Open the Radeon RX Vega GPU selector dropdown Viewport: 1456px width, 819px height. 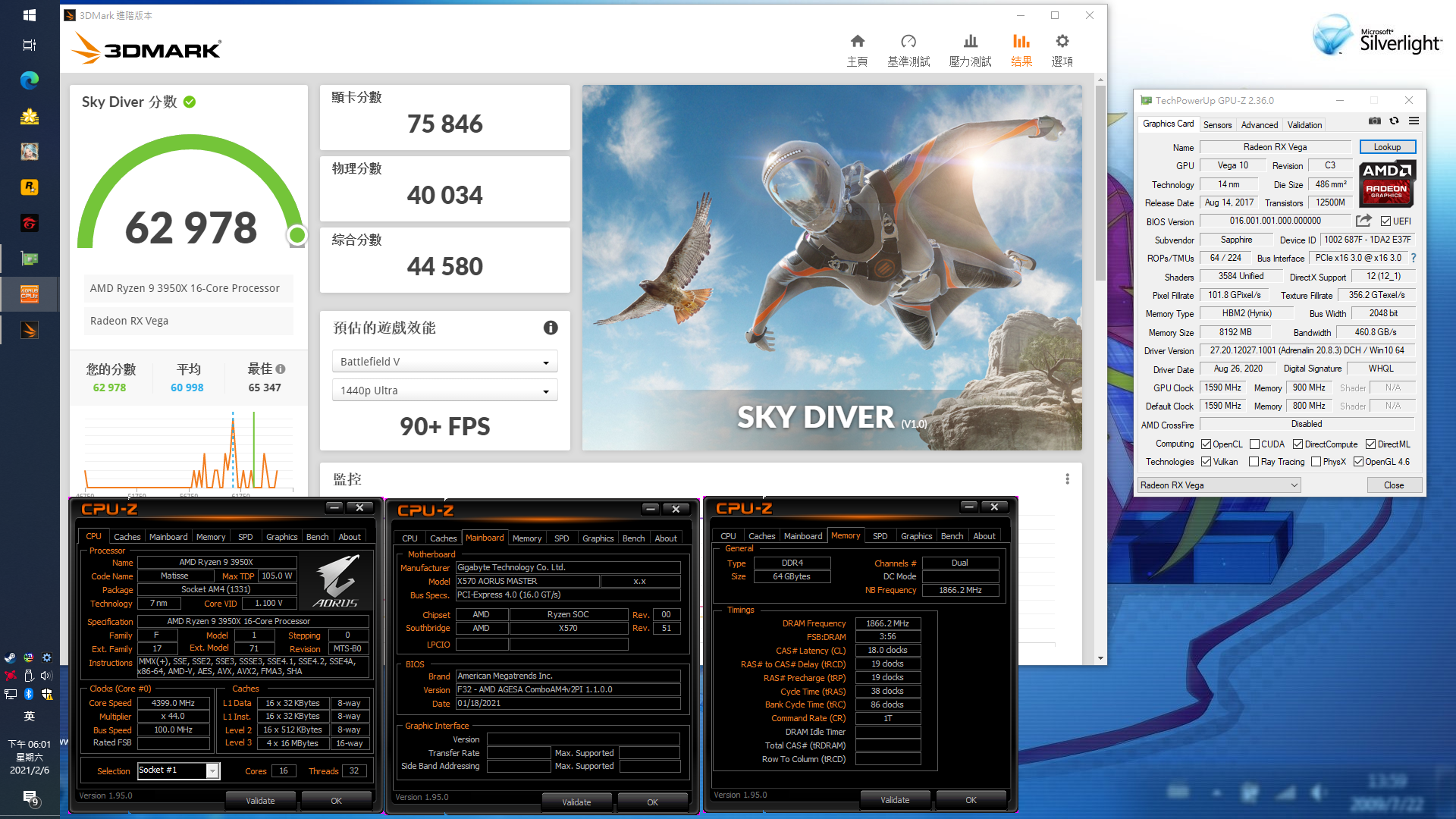point(1219,485)
